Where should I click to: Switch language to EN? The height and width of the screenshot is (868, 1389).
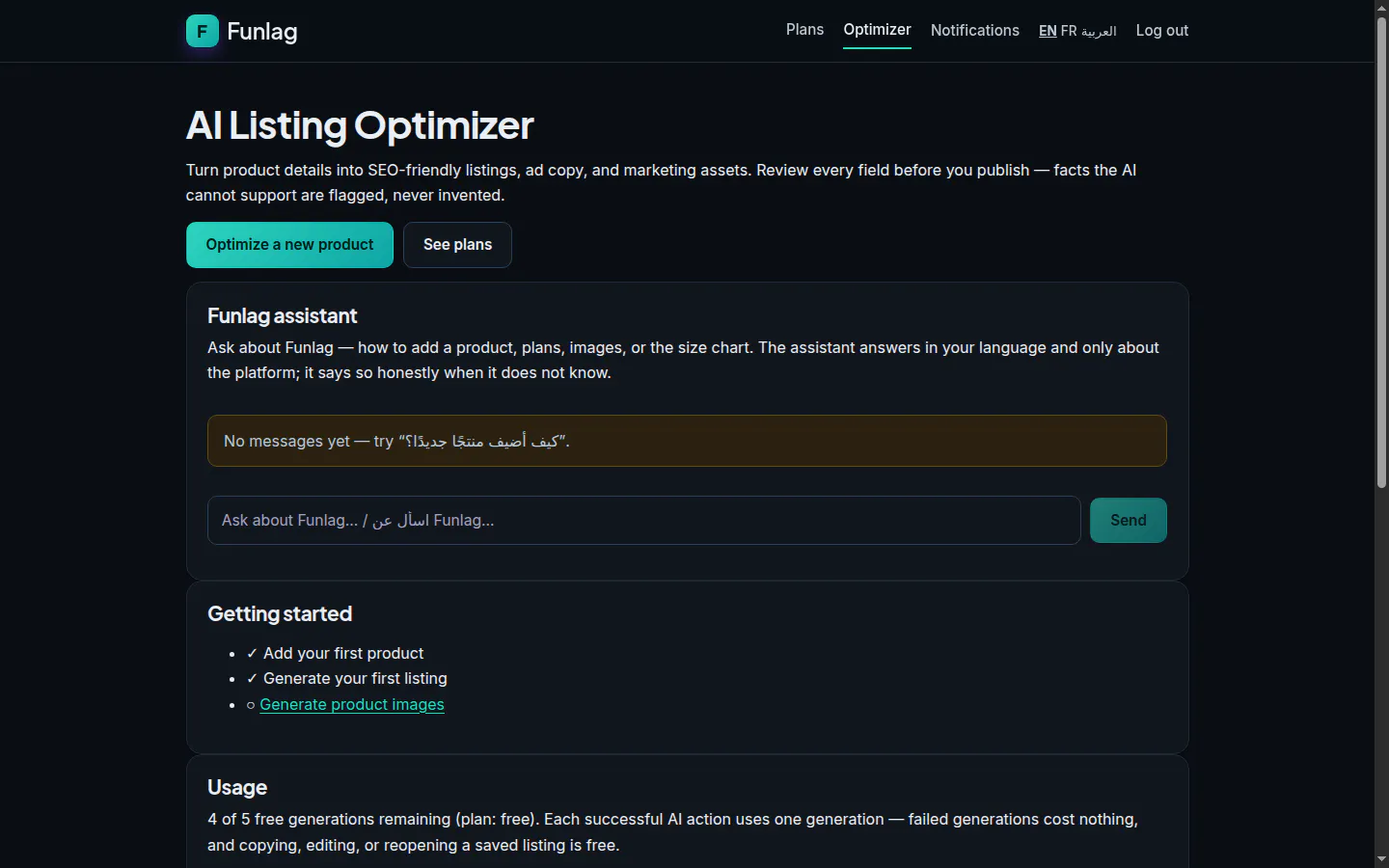click(x=1048, y=31)
